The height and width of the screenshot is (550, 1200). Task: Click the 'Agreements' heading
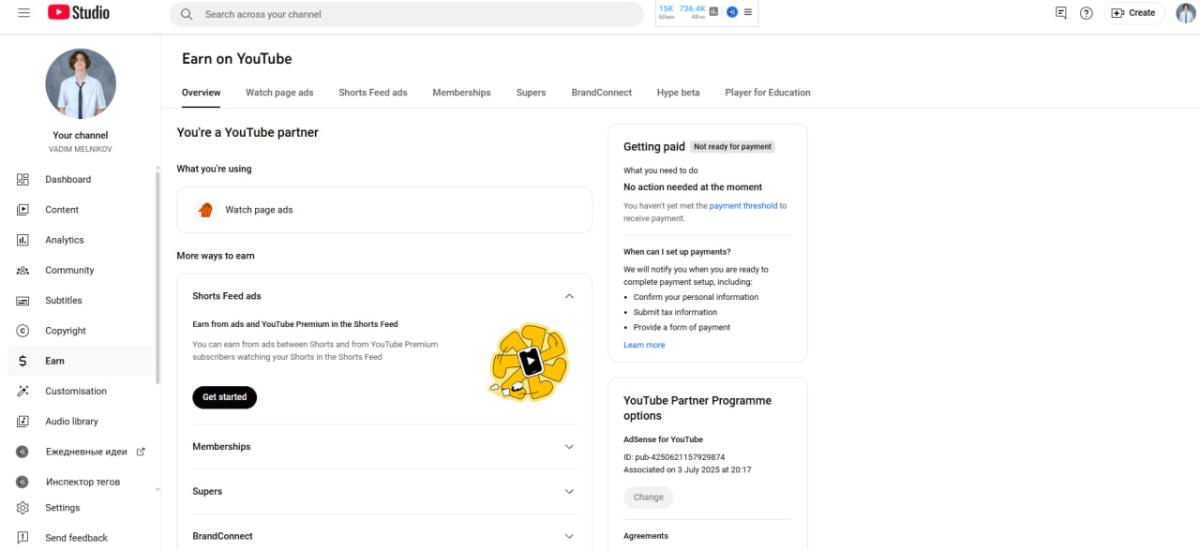point(646,536)
